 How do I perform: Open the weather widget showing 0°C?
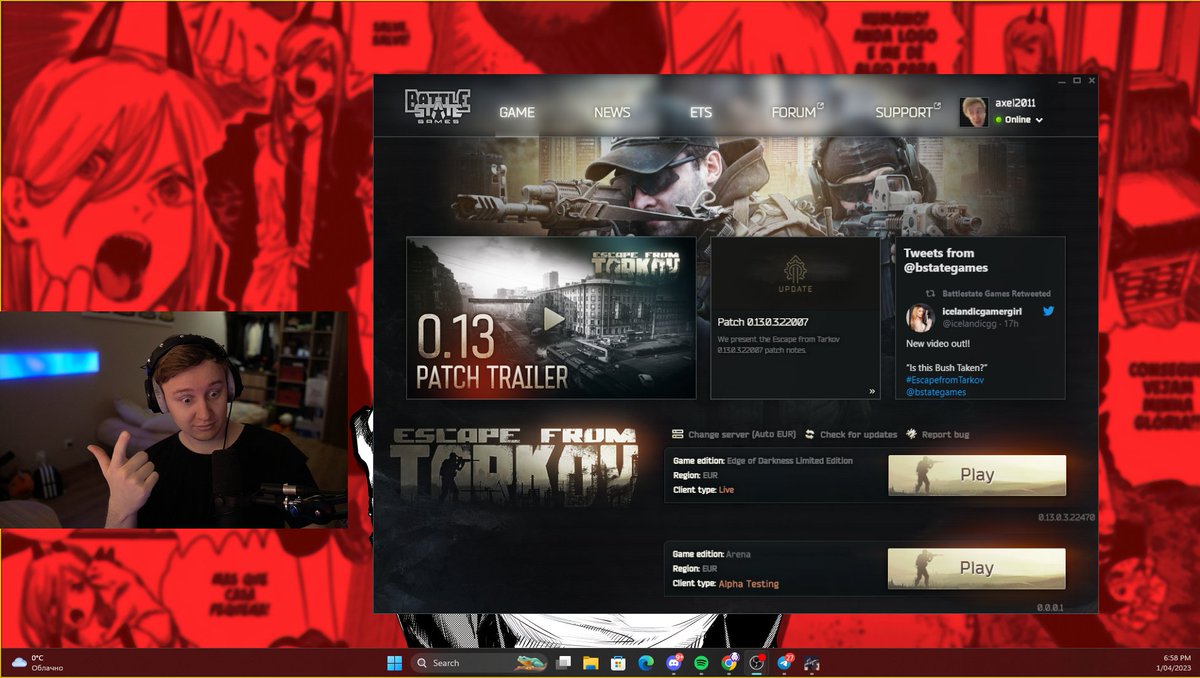(x=35, y=662)
